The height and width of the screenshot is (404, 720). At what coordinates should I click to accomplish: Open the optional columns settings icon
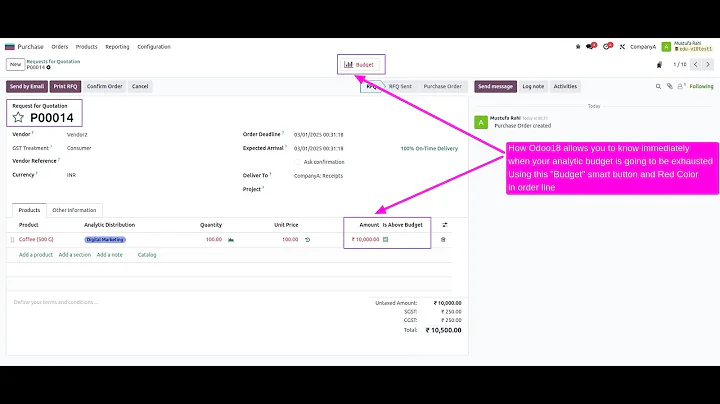click(x=444, y=225)
